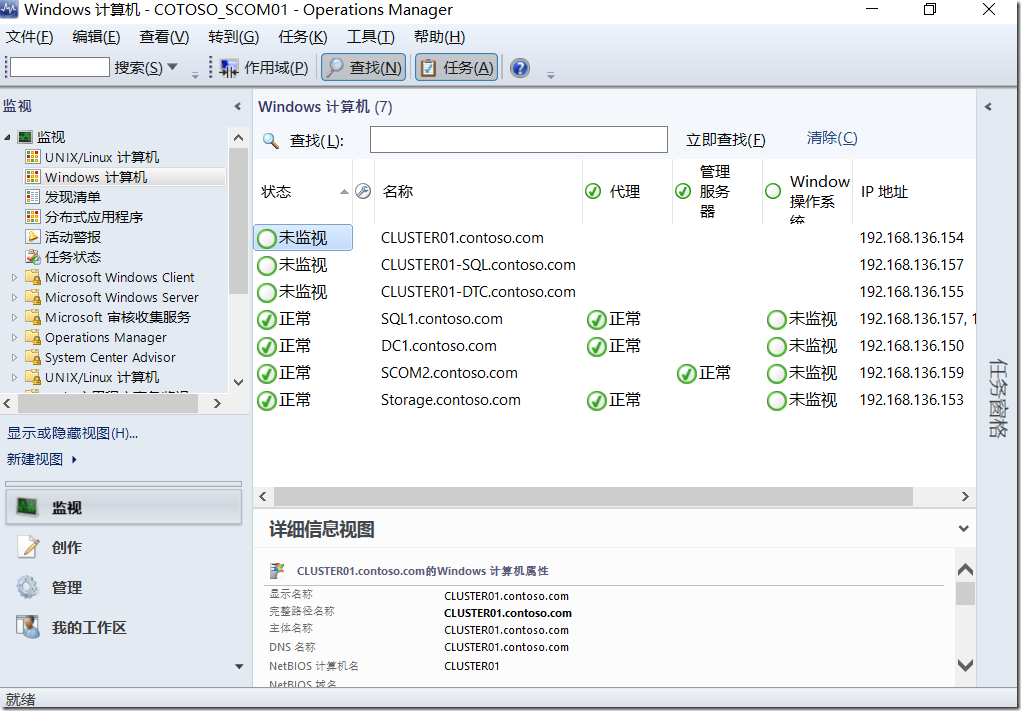
Task: Collapse the 监视 navigation pane arrow
Action: click(238, 106)
